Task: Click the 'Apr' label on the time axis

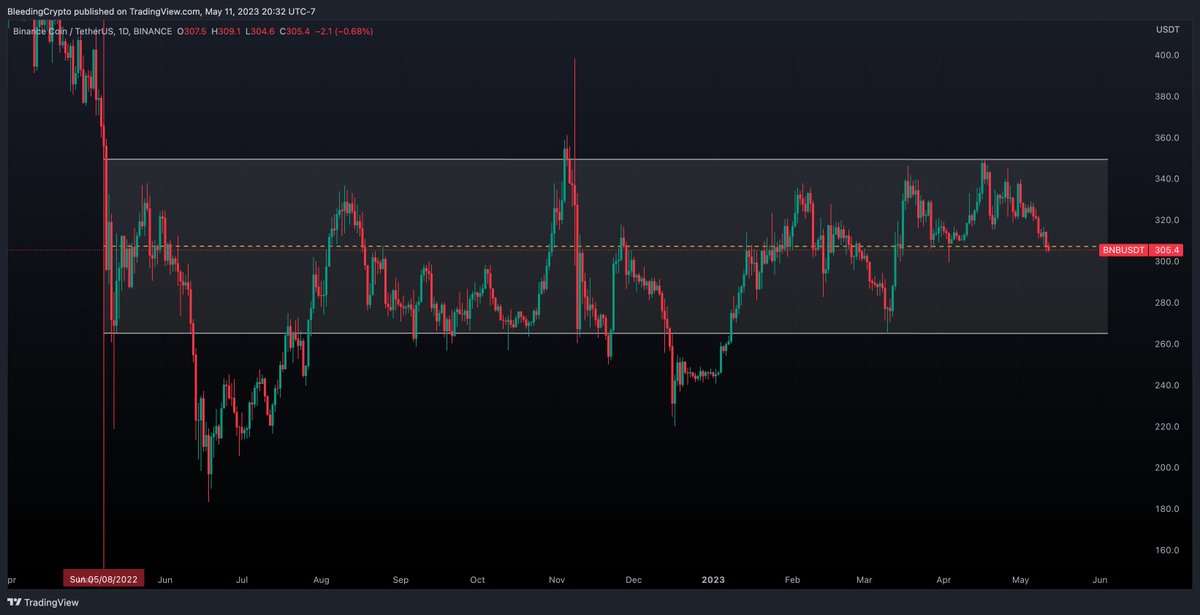Action: [x=944, y=579]
